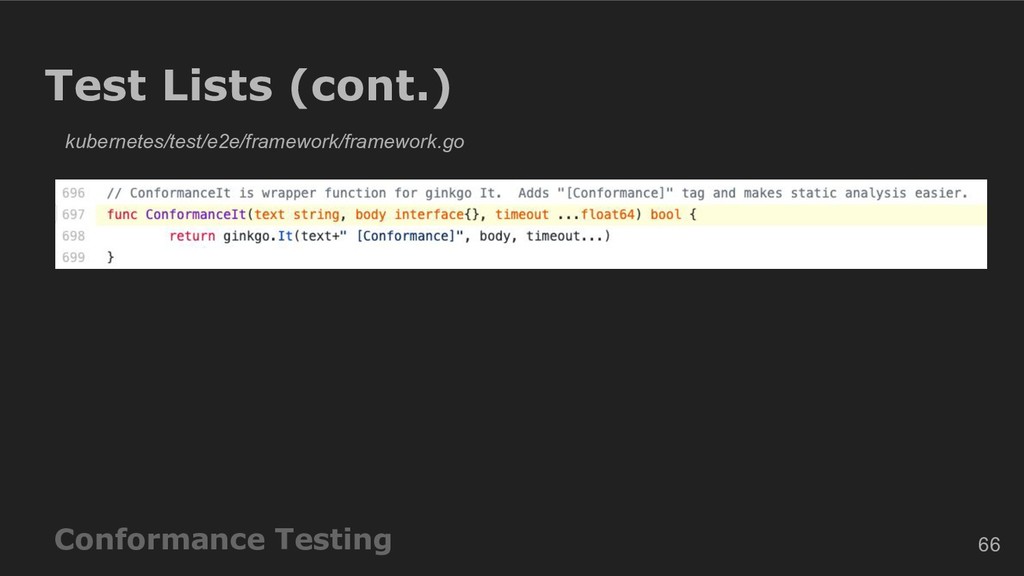Select line number 698 in the code
This screenshot has height=576, width=1024.
73,236
